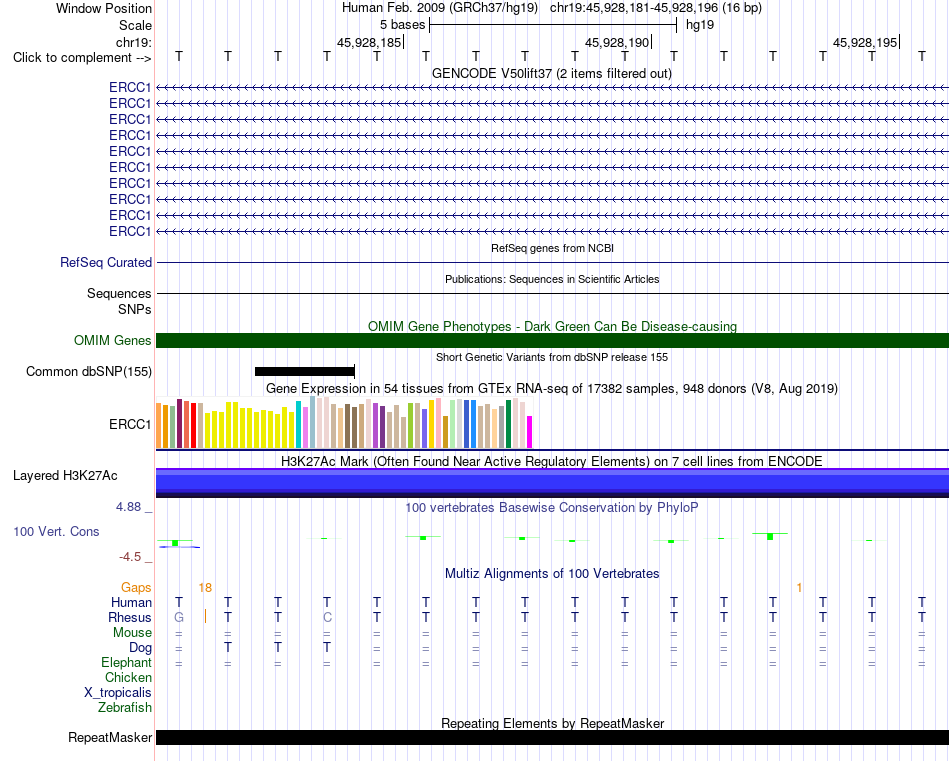Open Repeating Elements by RepeatMasker title
Screen dimensions: 950x761
pos(552,723)
